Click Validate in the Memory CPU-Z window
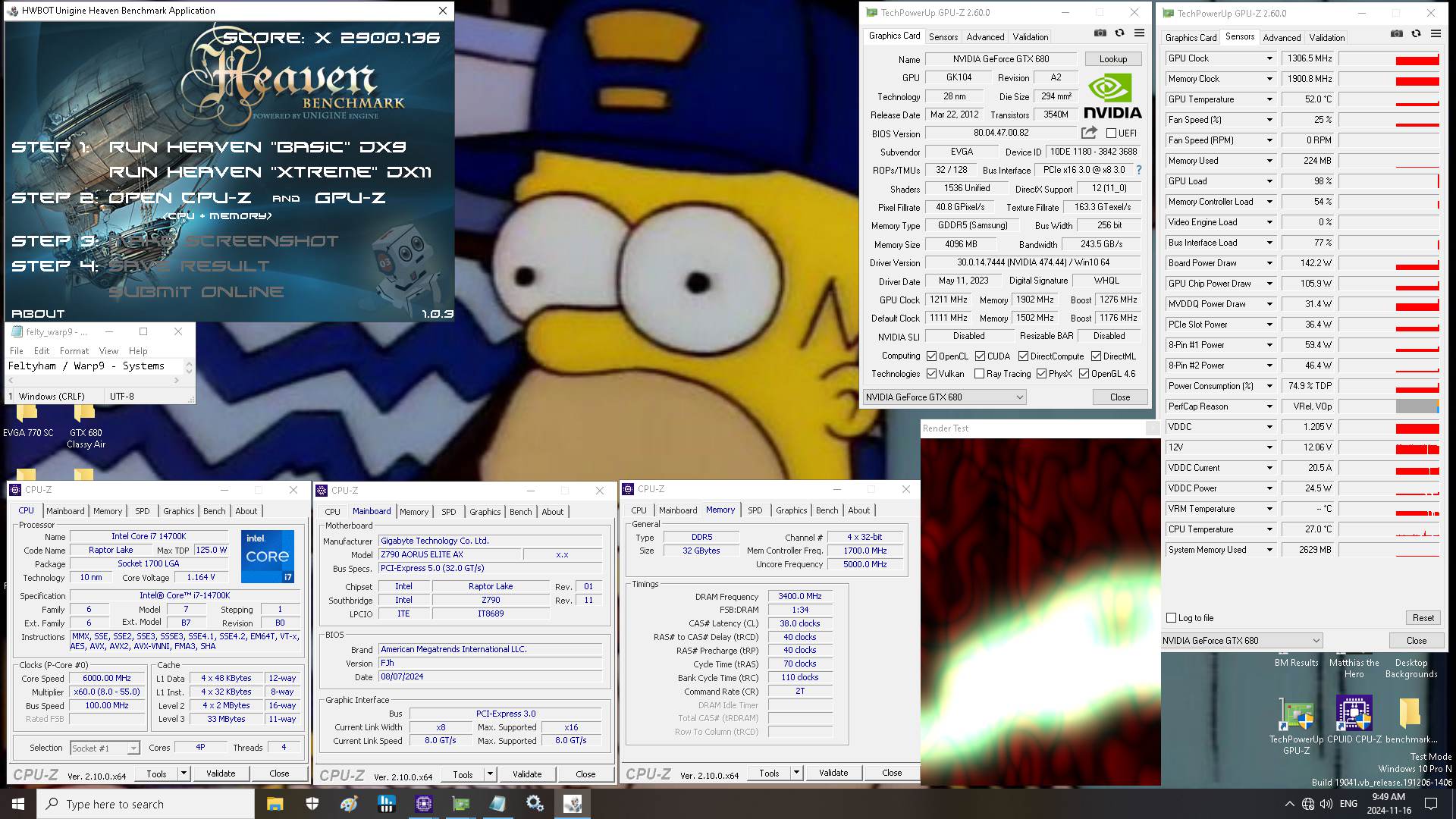The image size is (1456, 819). click(x=833, y=773)
